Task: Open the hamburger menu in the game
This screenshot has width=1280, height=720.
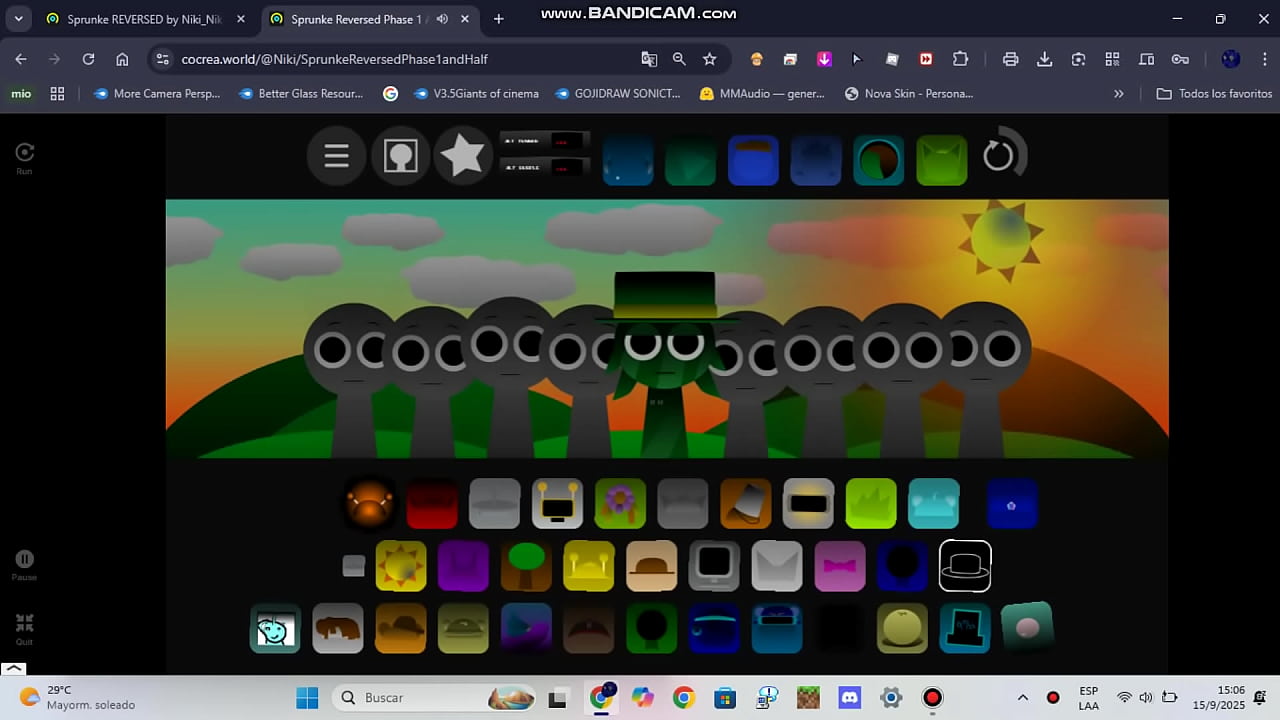Action: tap(336, 156)
